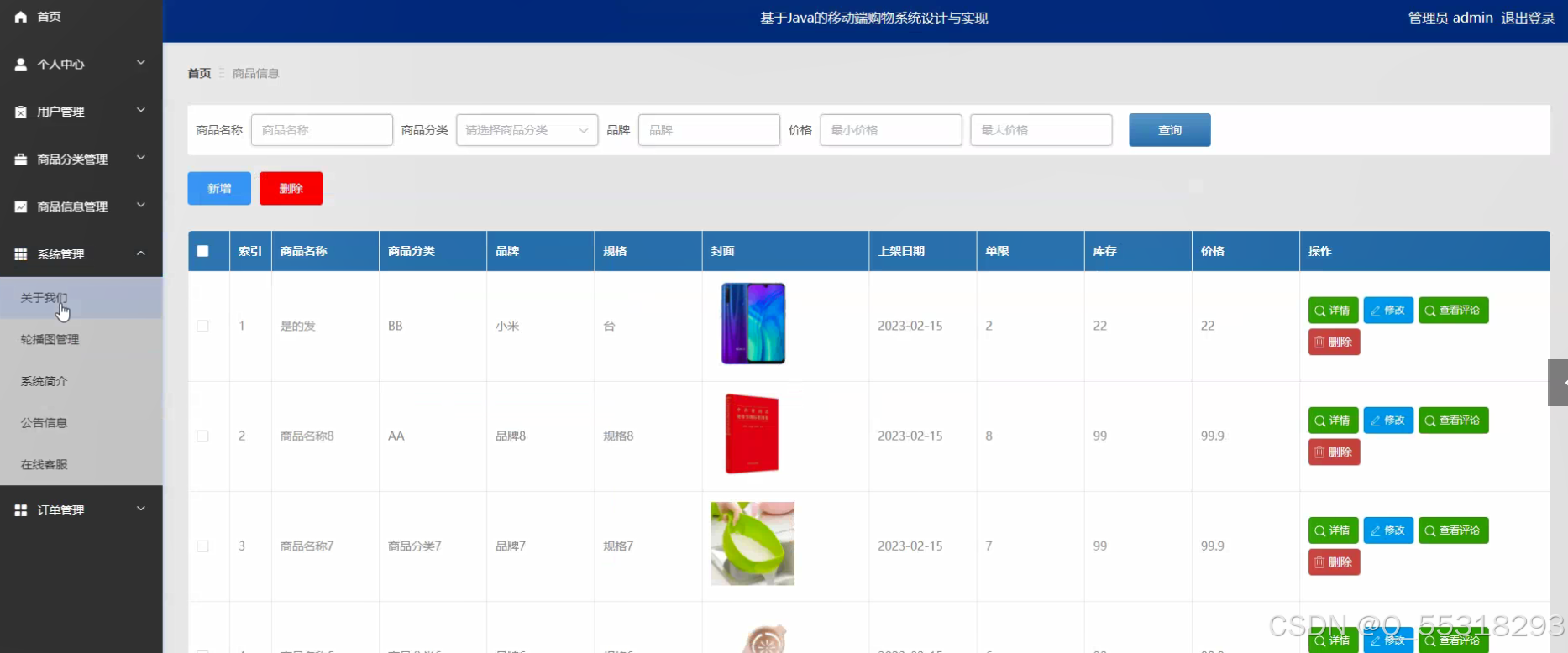This screenshot has height=653, width=1568.
Task: Click the grid icon beside 系统管理
Action: [x=21, y=254]
